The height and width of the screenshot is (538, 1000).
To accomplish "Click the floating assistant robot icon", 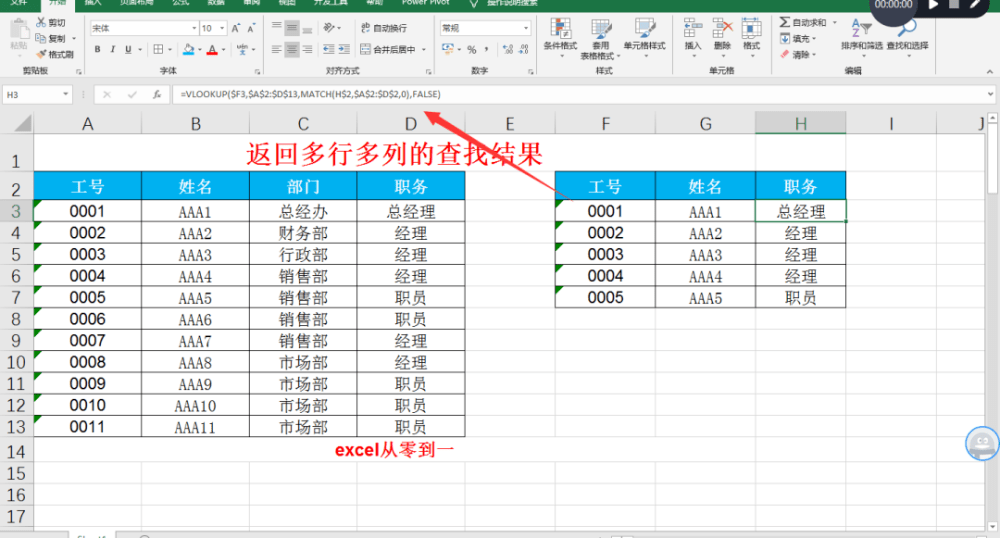I will point(982,443).
